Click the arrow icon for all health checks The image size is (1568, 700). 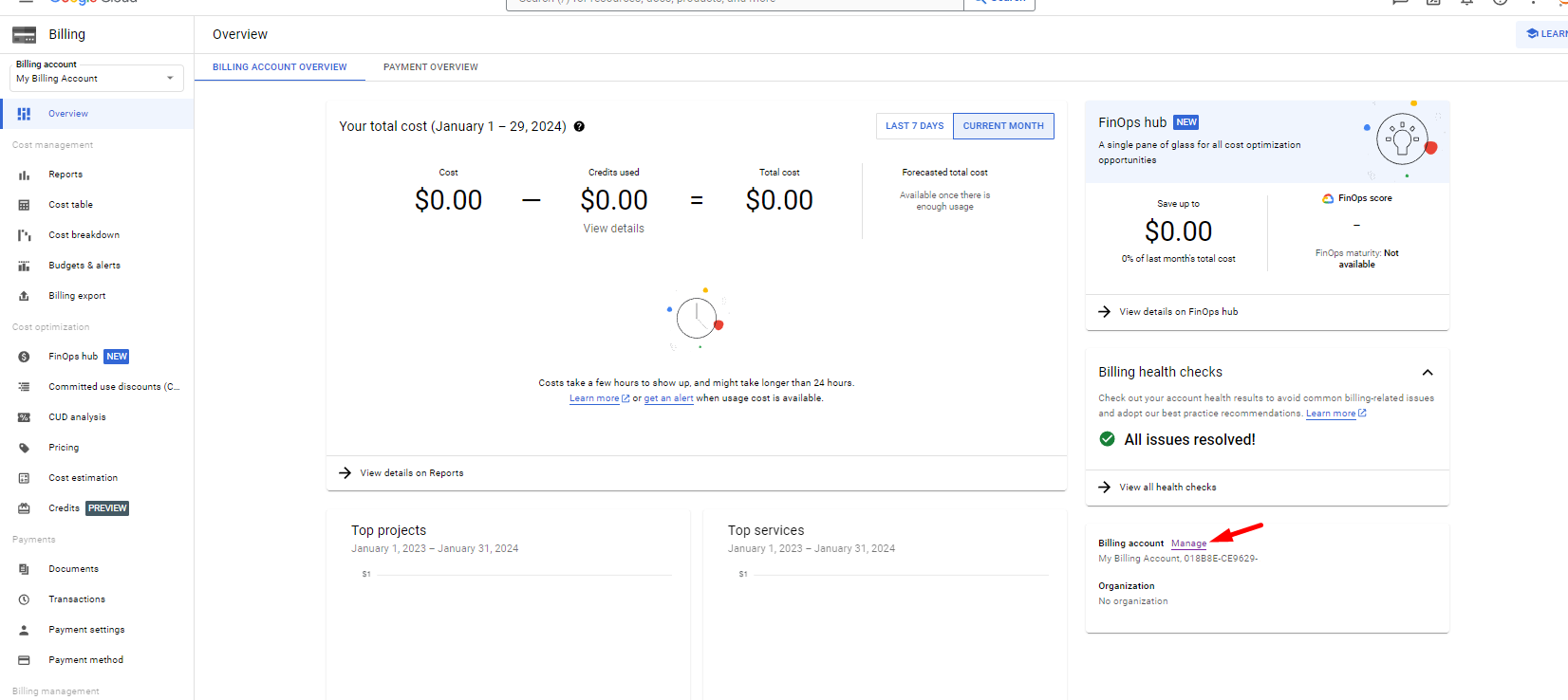tap(1105, 487)
